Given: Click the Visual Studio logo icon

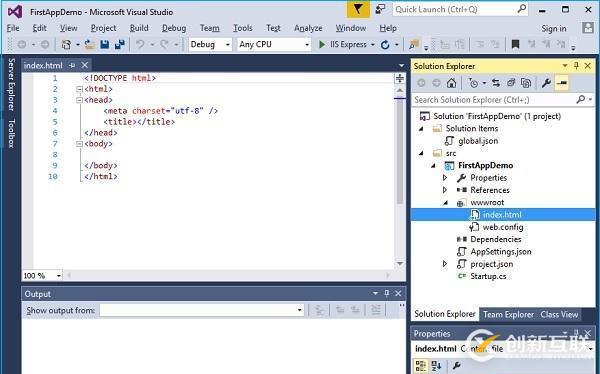Looking at the screenshot, I should click(15, 12).
